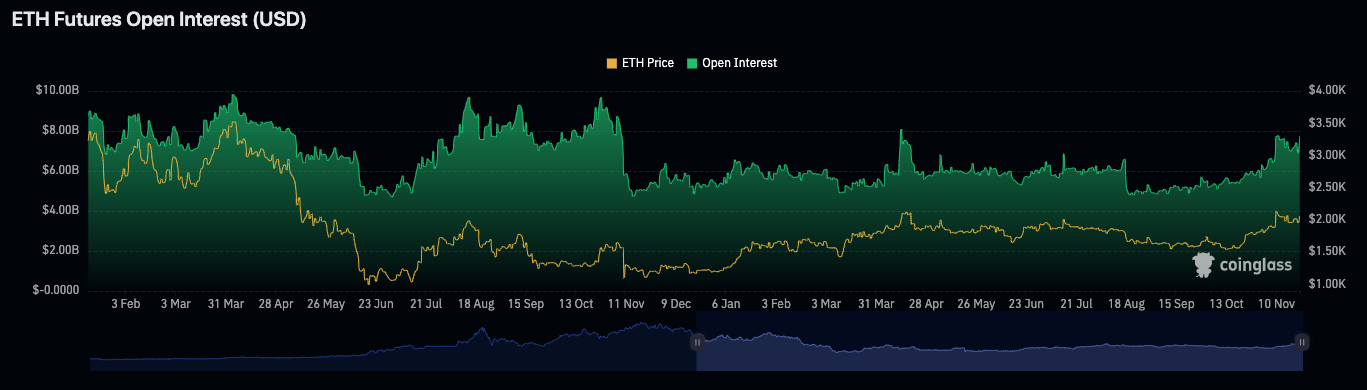Click the $10.00B left axis label

(x=58, y=90)
